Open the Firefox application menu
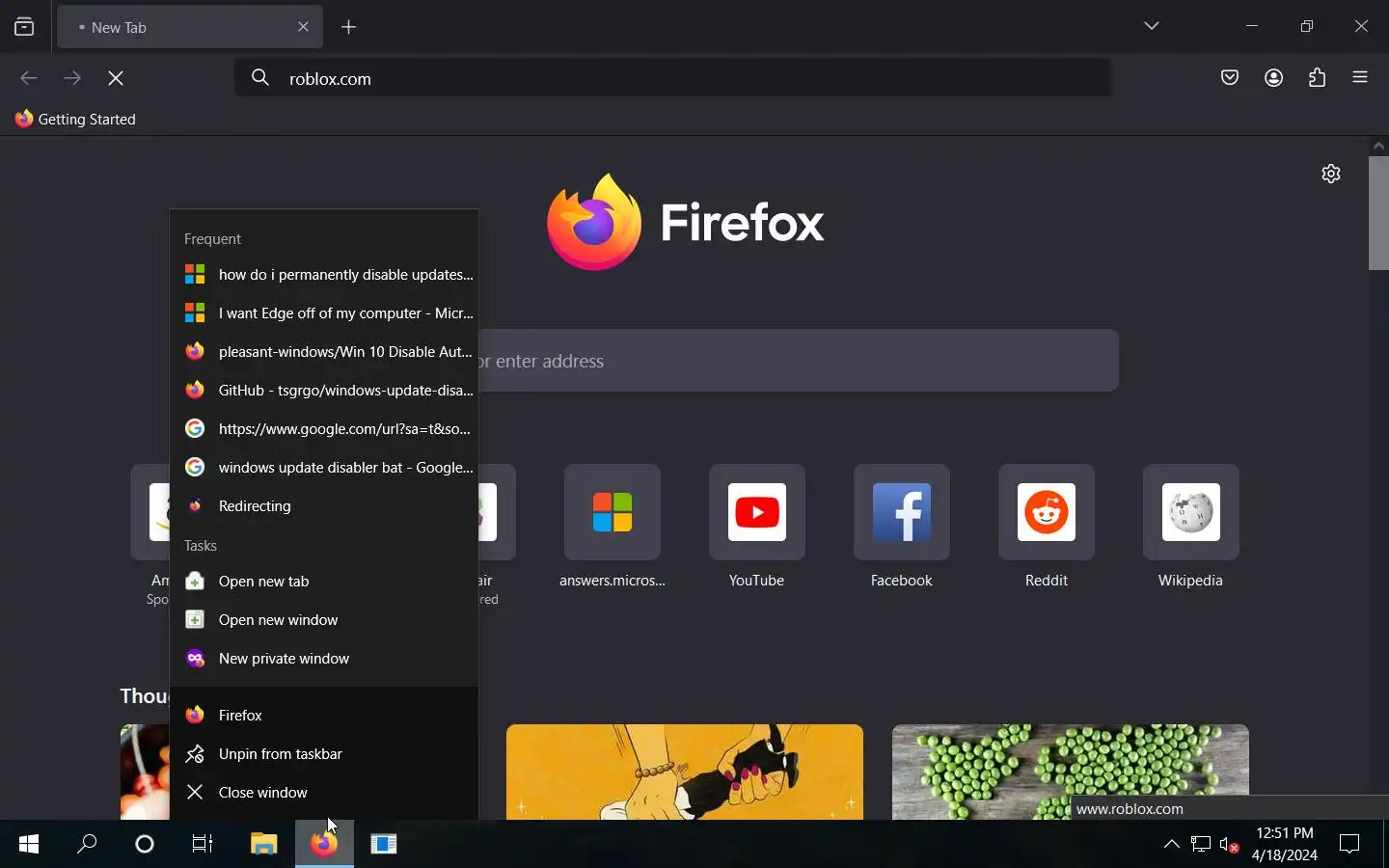This screenshot has height=868, width=1389. pyautogui.click(x=1361, y=78)
